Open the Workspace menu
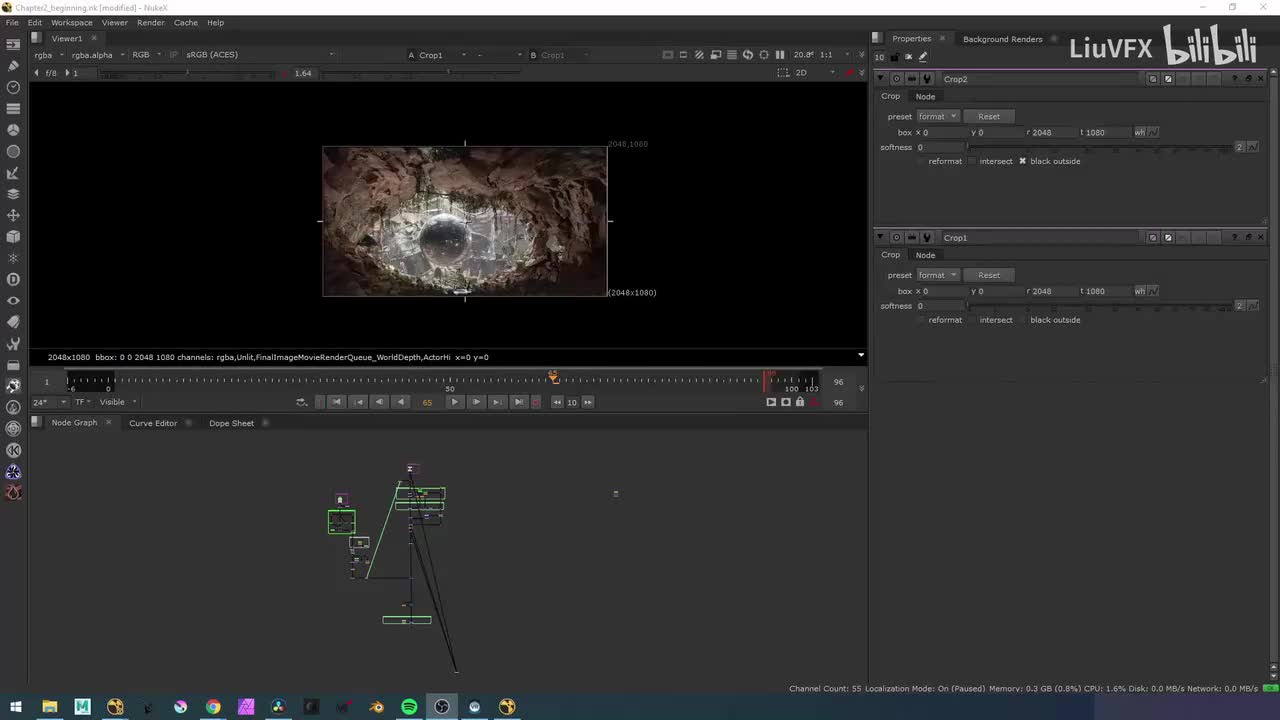 click(x=71, y=22)
